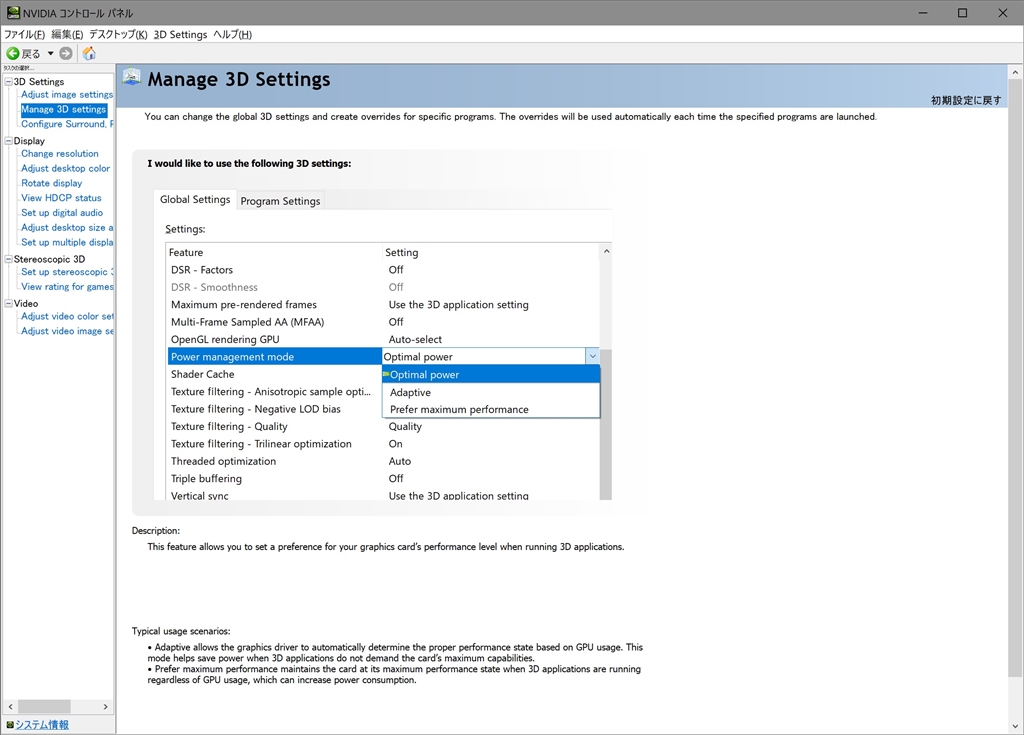Open View rating for games page

[x=67, y=287]
